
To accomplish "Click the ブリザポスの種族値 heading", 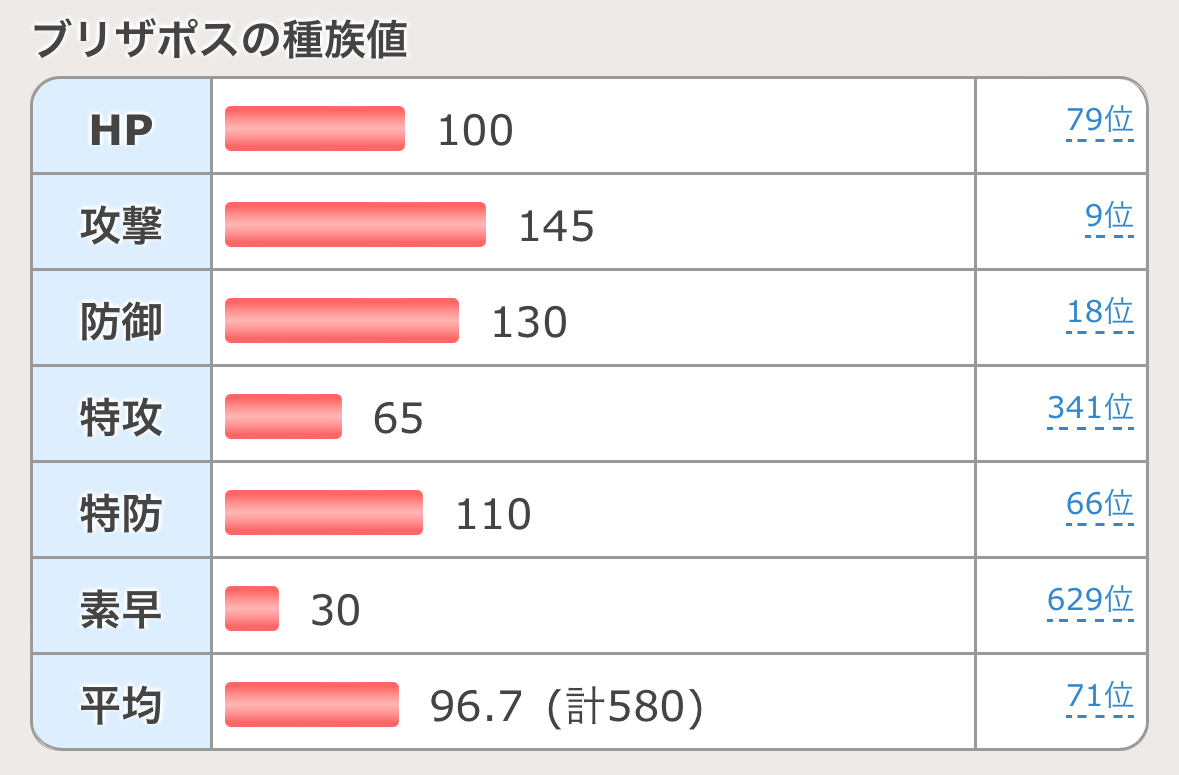I will [220, 42].
